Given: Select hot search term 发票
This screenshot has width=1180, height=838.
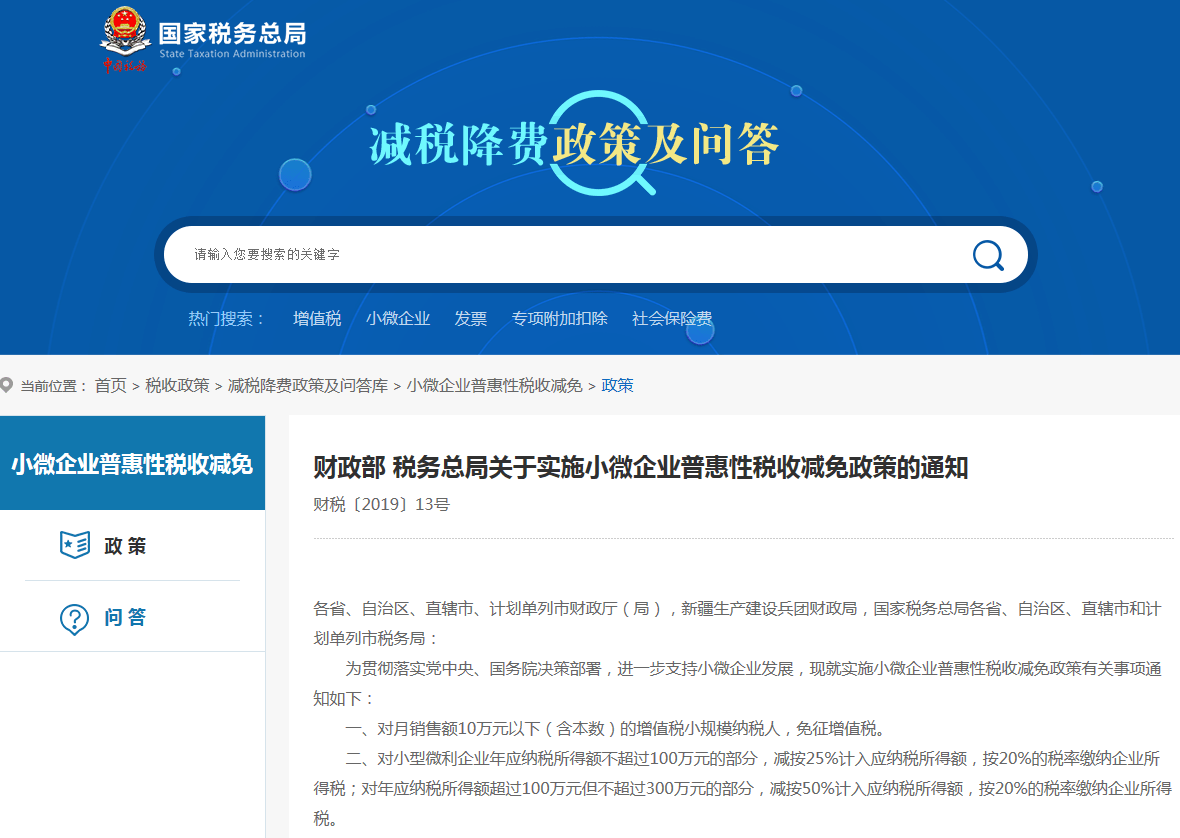Looking at the screenshot, I should (470, 319).
